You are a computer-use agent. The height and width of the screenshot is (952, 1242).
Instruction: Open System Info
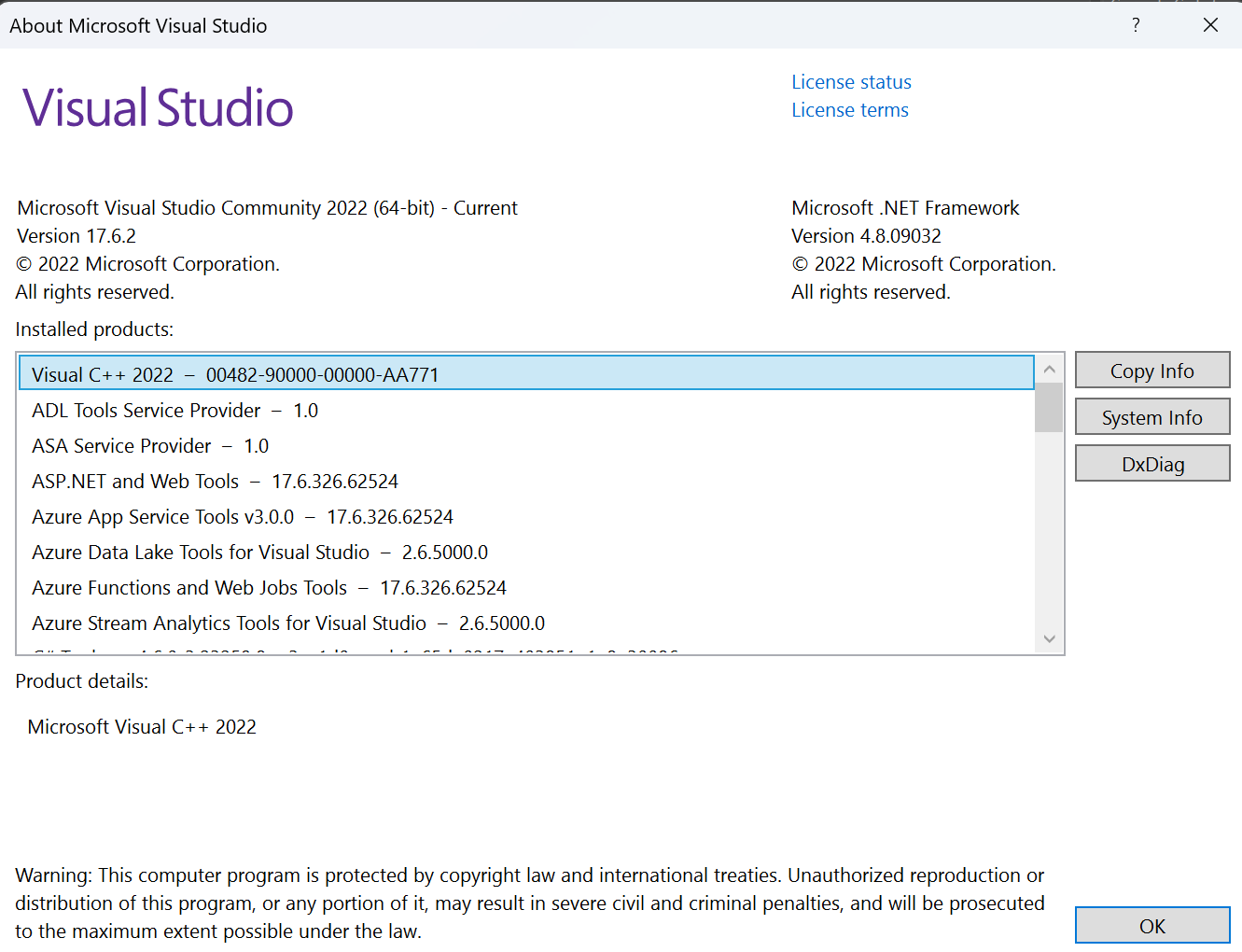click(x=1152, y=416)
